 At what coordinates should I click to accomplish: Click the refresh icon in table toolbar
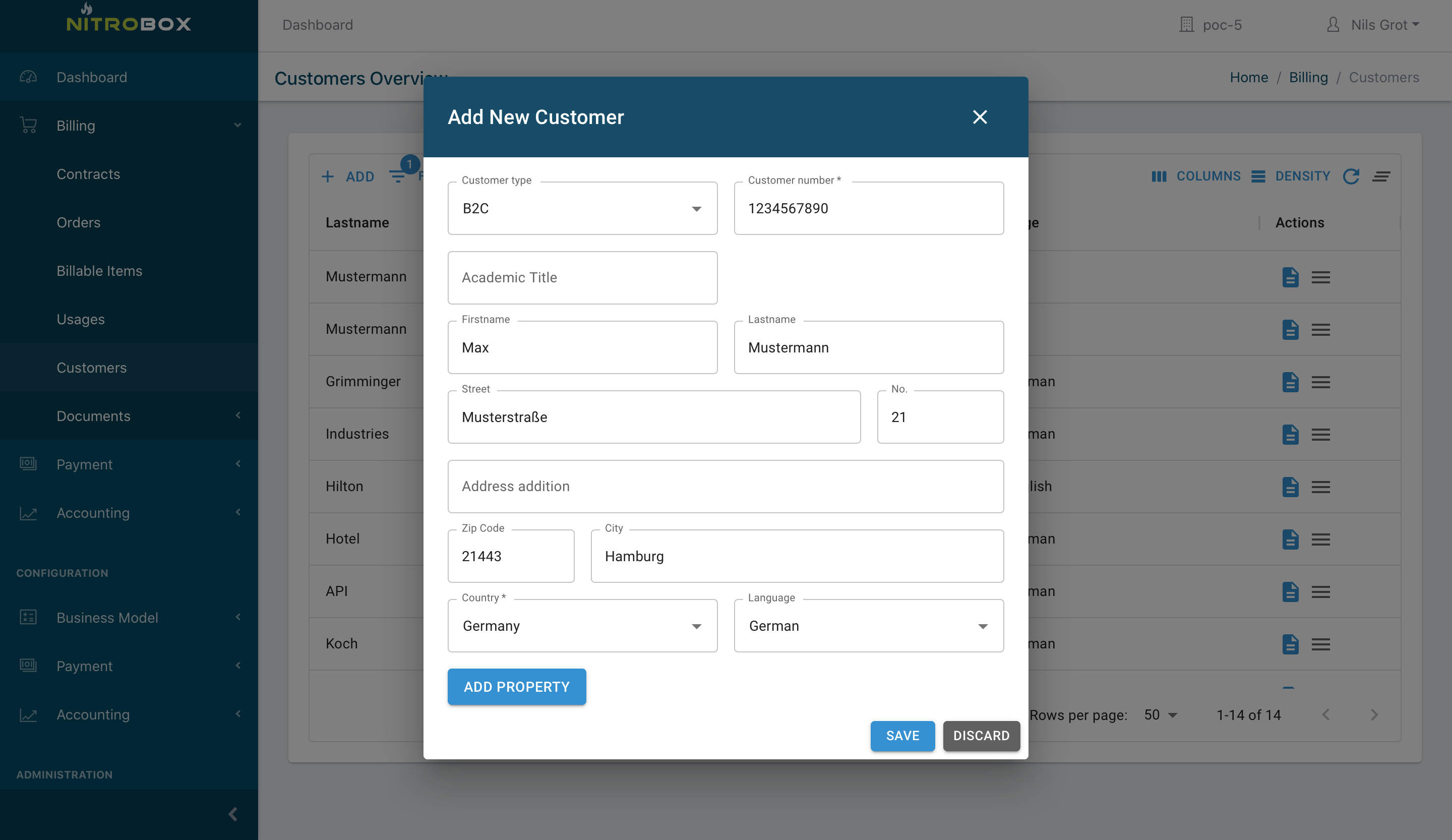pyautogui.click(x=1351, y=176)
